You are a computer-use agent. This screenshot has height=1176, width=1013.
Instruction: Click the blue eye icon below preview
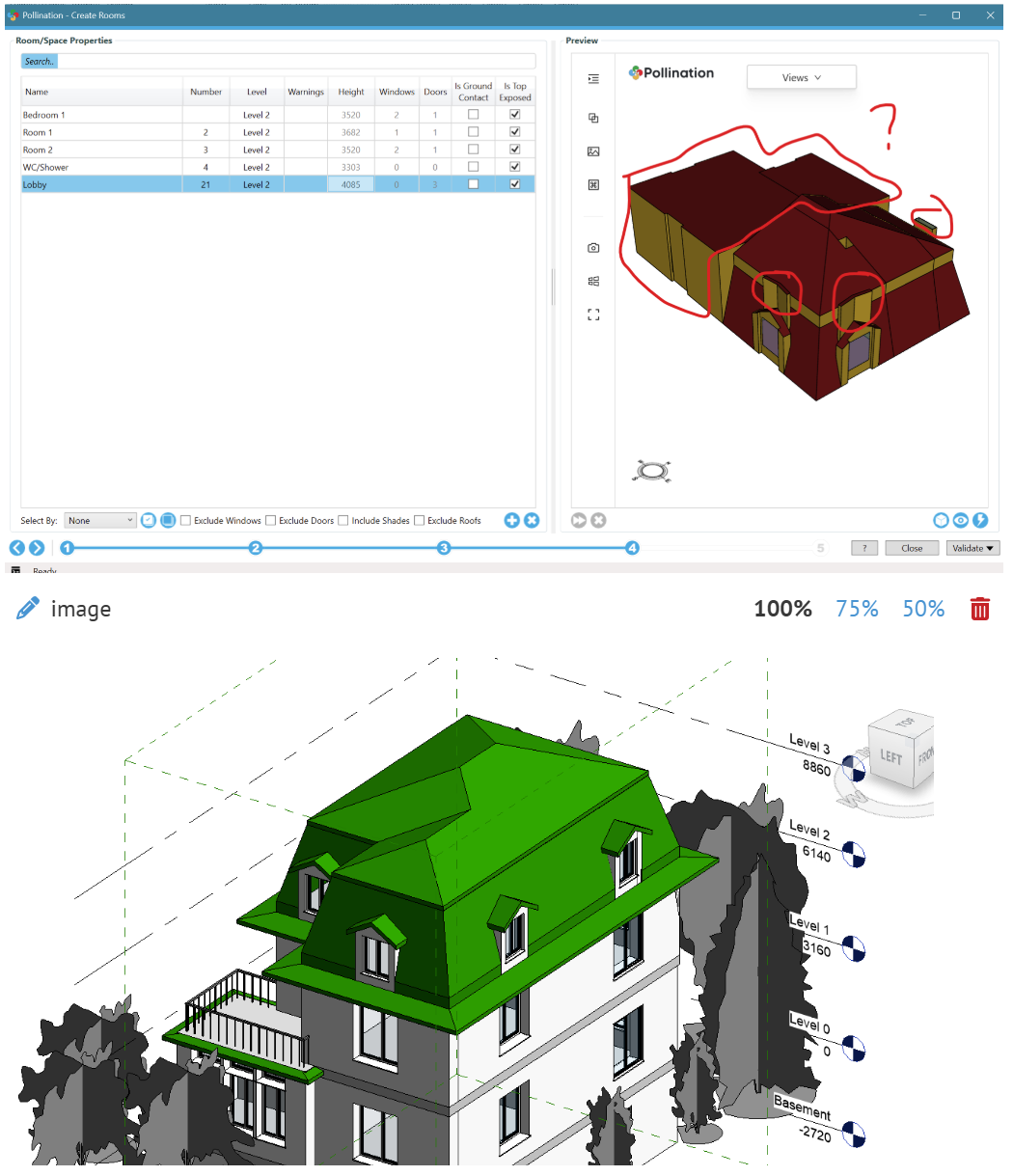pos(961,521)
